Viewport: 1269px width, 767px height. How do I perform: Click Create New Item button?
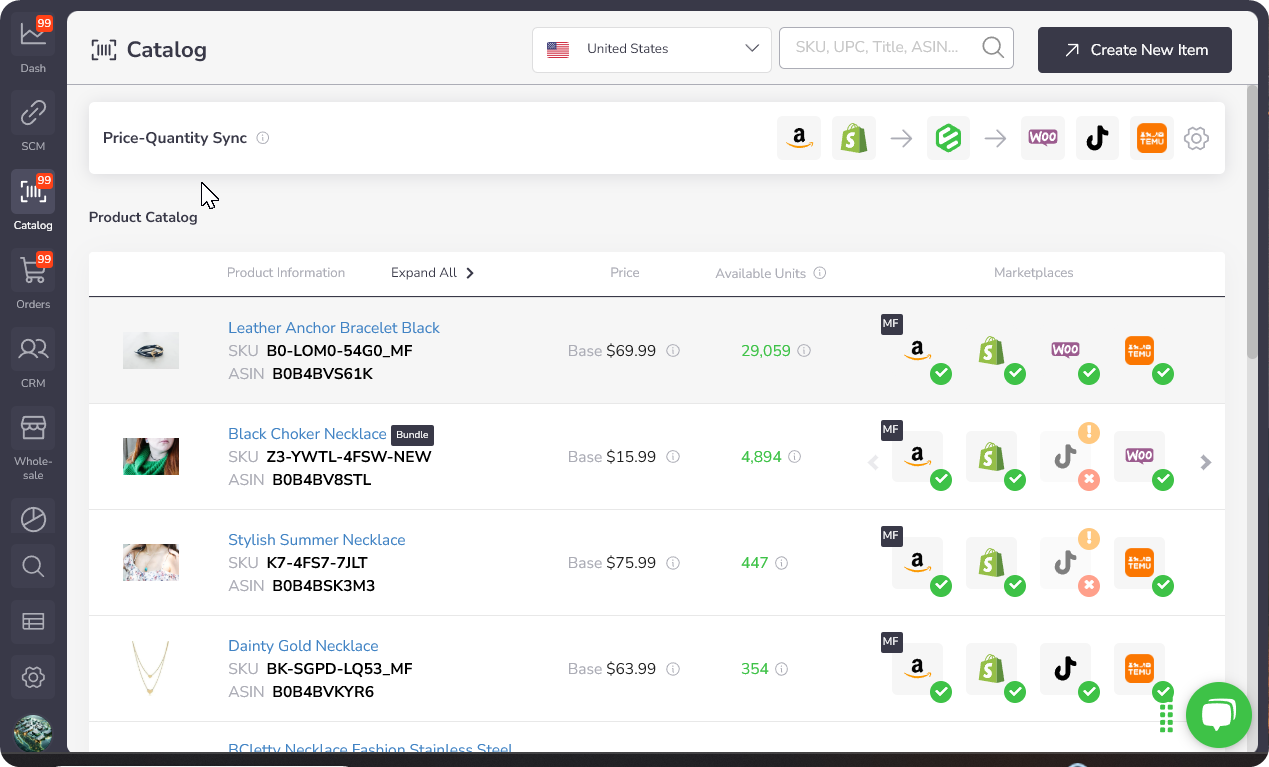coord(1134,49)
